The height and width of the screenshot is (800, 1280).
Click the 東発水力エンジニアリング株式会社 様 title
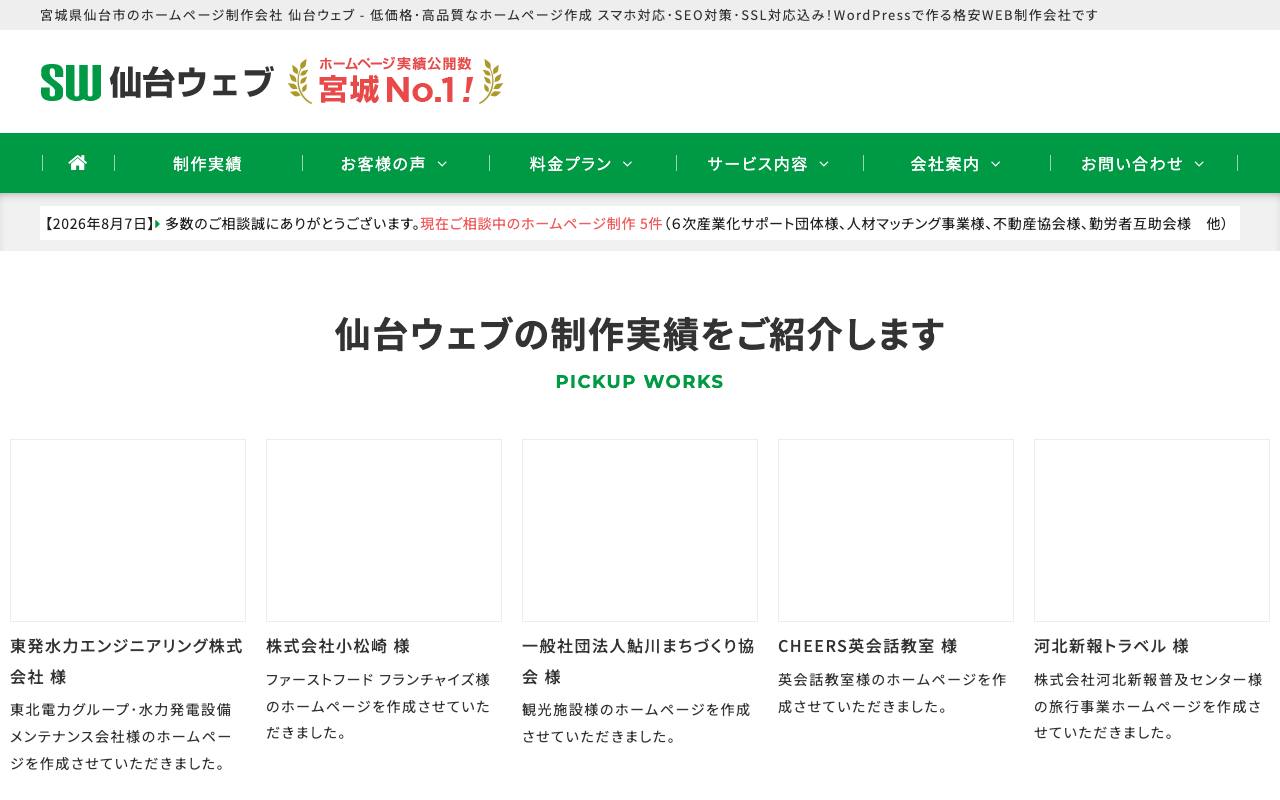(127, 661)
